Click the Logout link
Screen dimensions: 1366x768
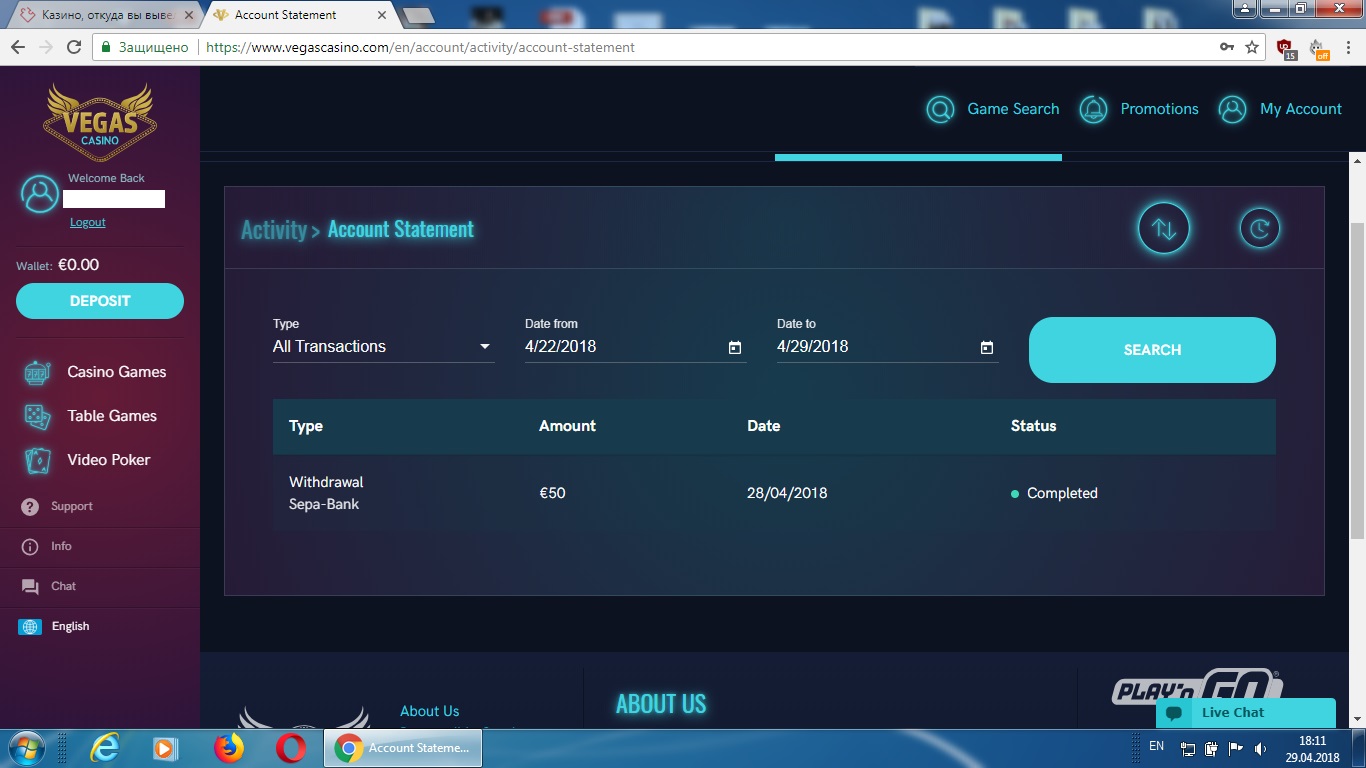tap(87, 222)
